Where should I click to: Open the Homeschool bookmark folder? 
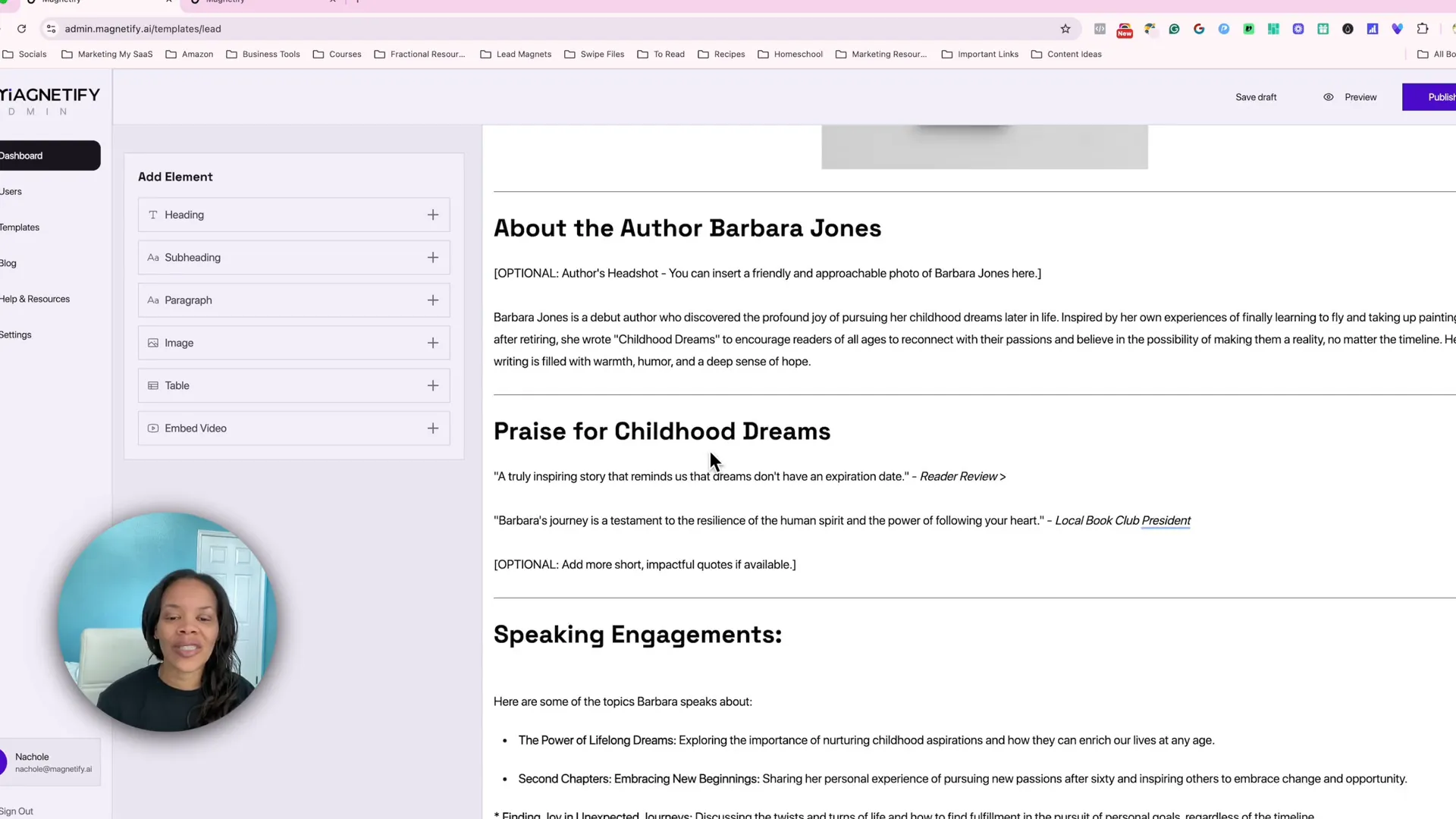coord(791,54)
